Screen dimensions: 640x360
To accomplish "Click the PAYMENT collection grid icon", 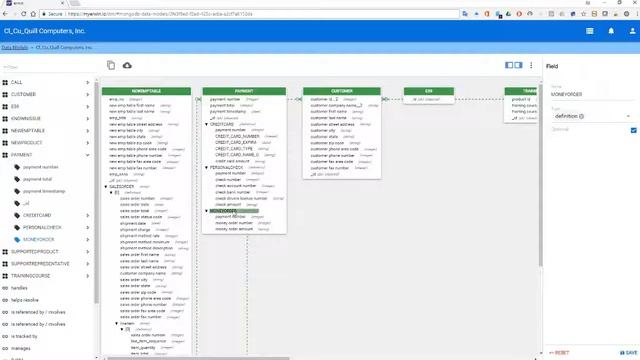I will point(5,155).
